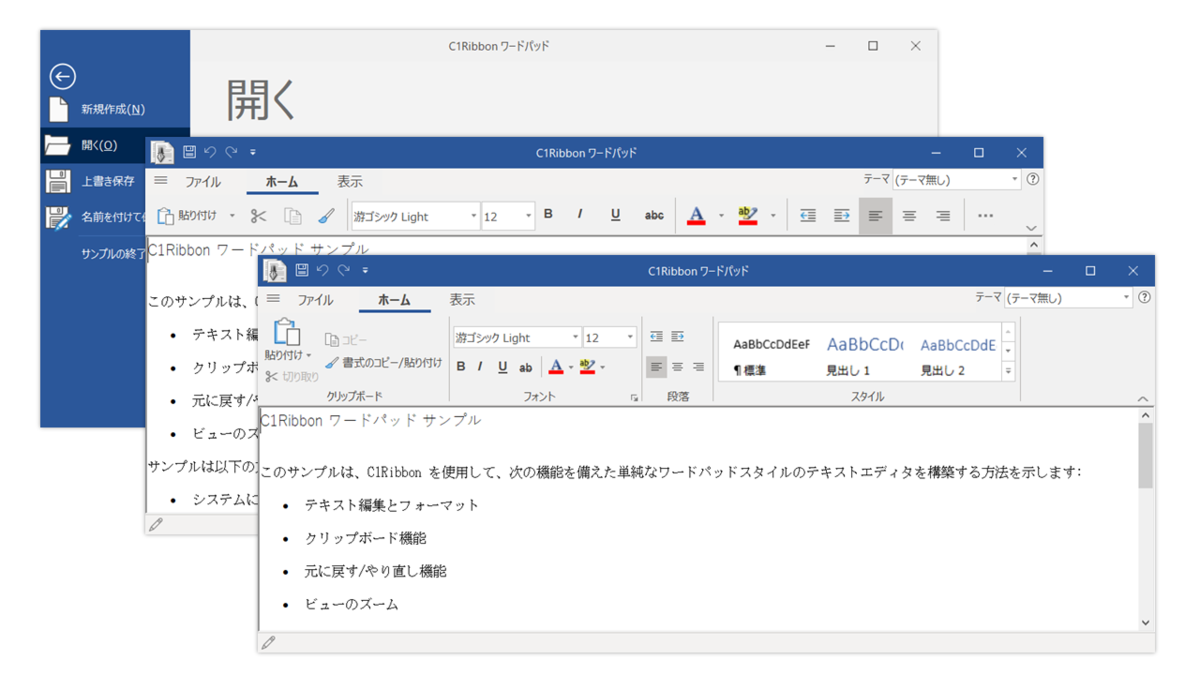Expand 貼り付け dropdown label in front window
This screenshot has width=1200, height=675.
coord(288,356)
